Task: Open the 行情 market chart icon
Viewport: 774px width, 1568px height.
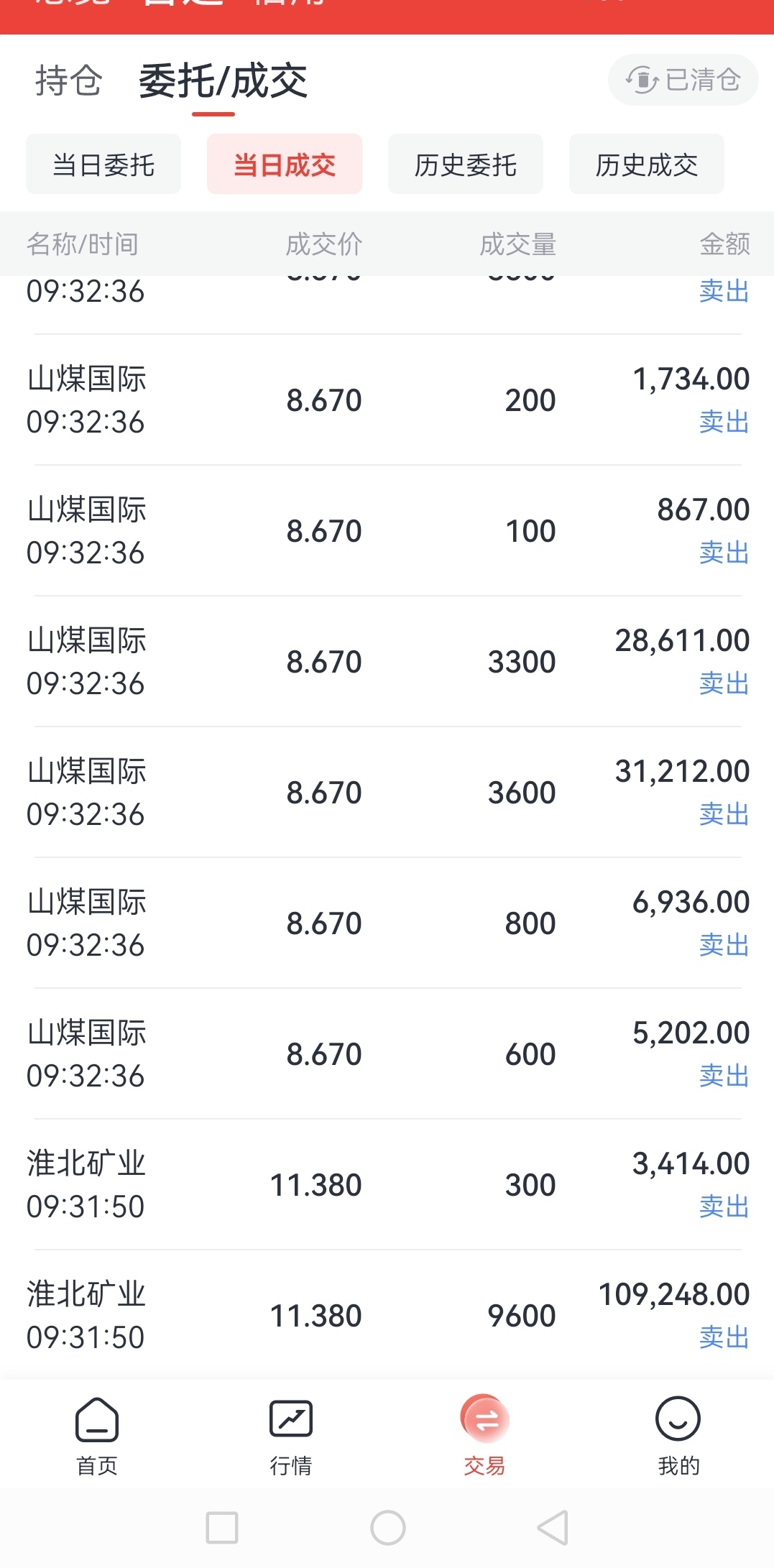Action: point(290,1419)
